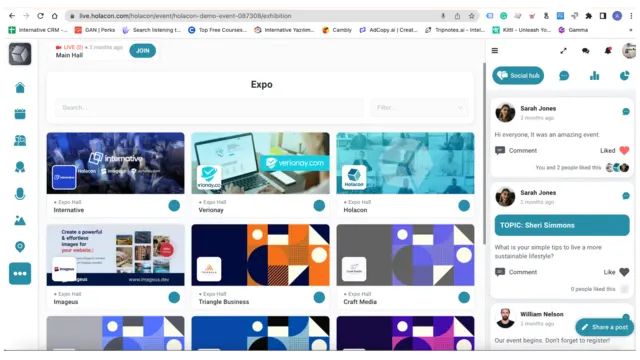Expand the panel with the arrows icon
The height and width of the screenshot is (360, 640).
point(564,51)
